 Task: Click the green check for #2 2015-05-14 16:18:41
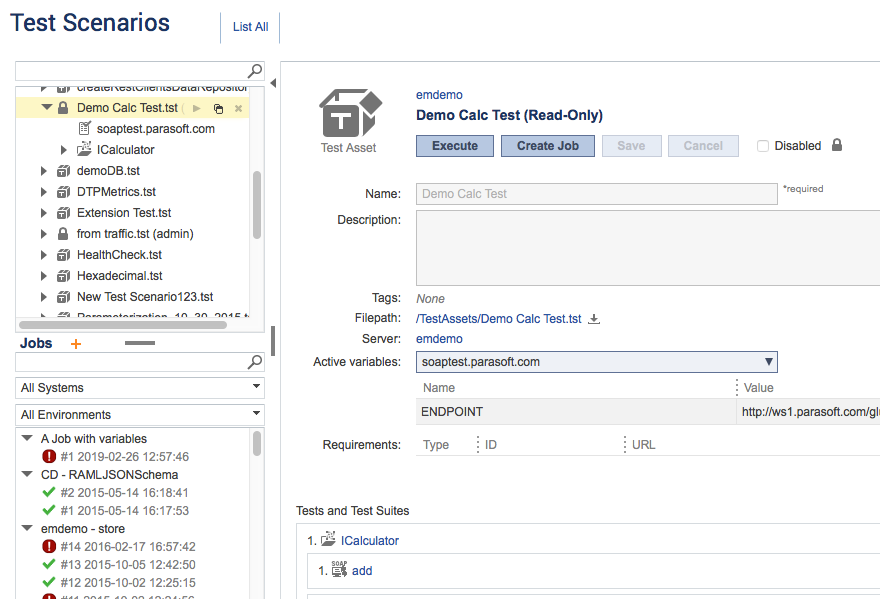pos(49,492)
